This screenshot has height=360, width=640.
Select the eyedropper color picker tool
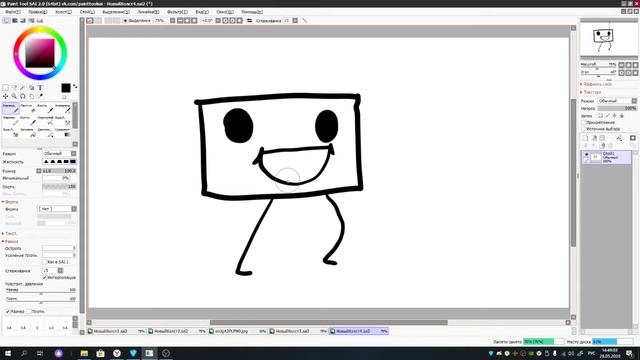(x=40, y=96)
